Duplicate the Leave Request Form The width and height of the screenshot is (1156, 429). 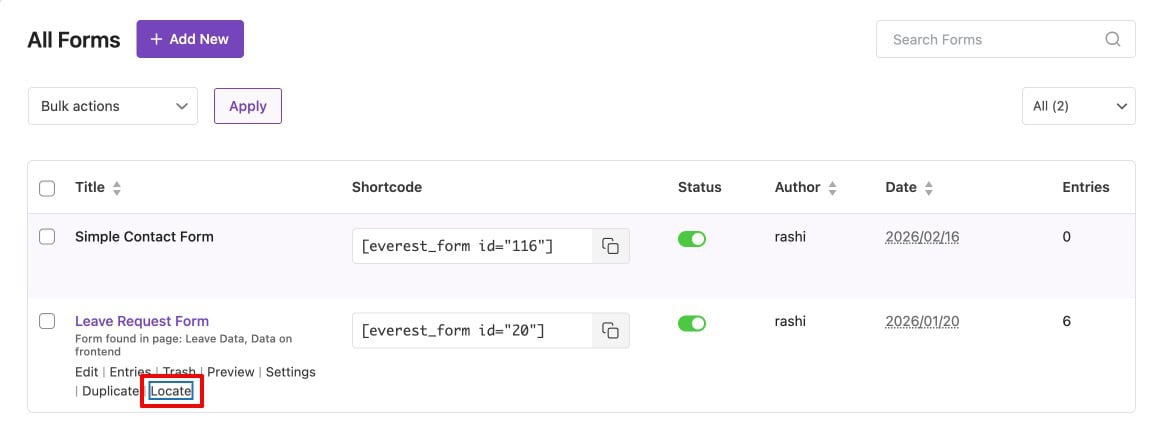pos(111,391)
